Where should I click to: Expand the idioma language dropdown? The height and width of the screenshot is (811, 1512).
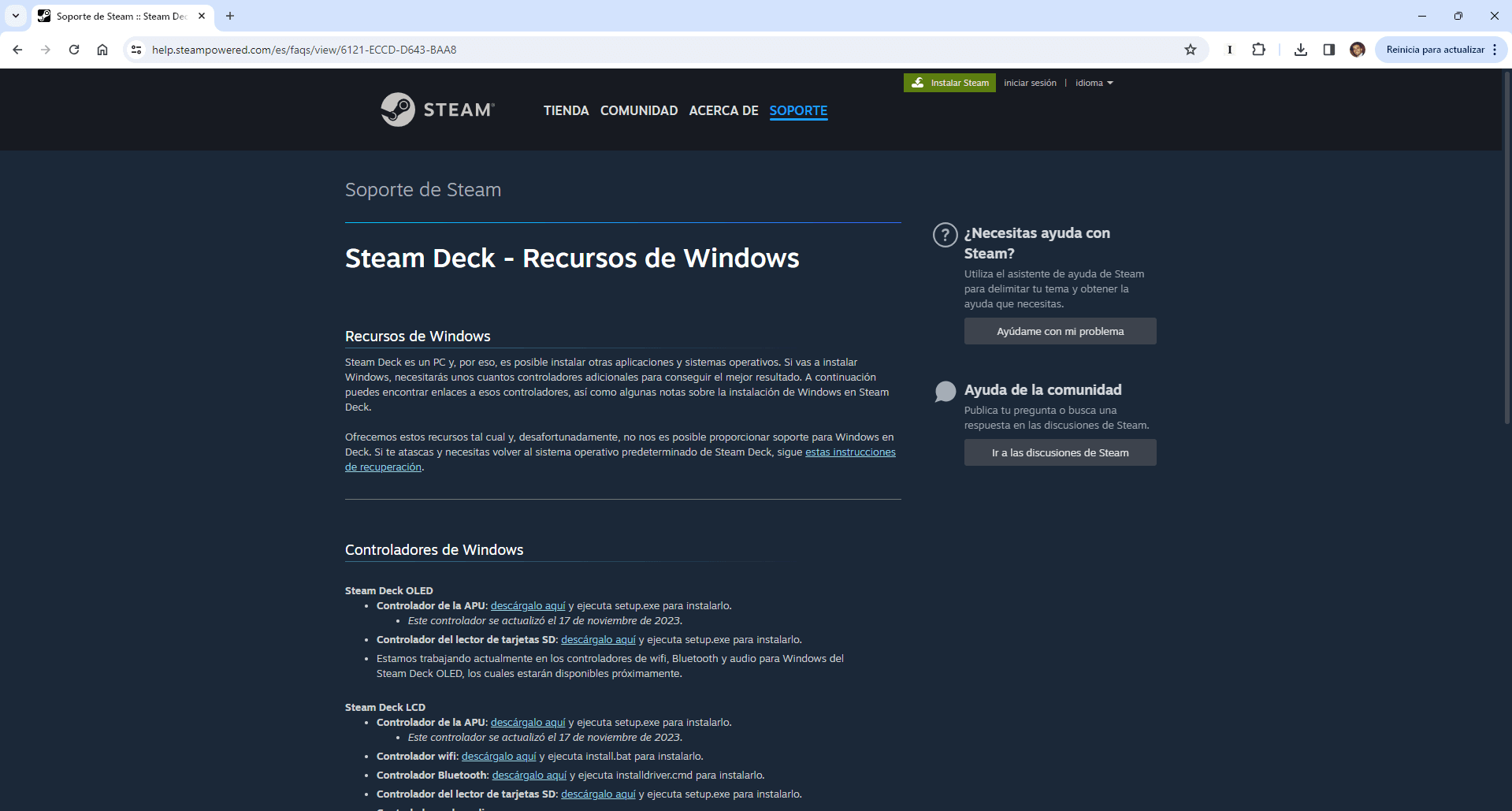coord(1094,83)
